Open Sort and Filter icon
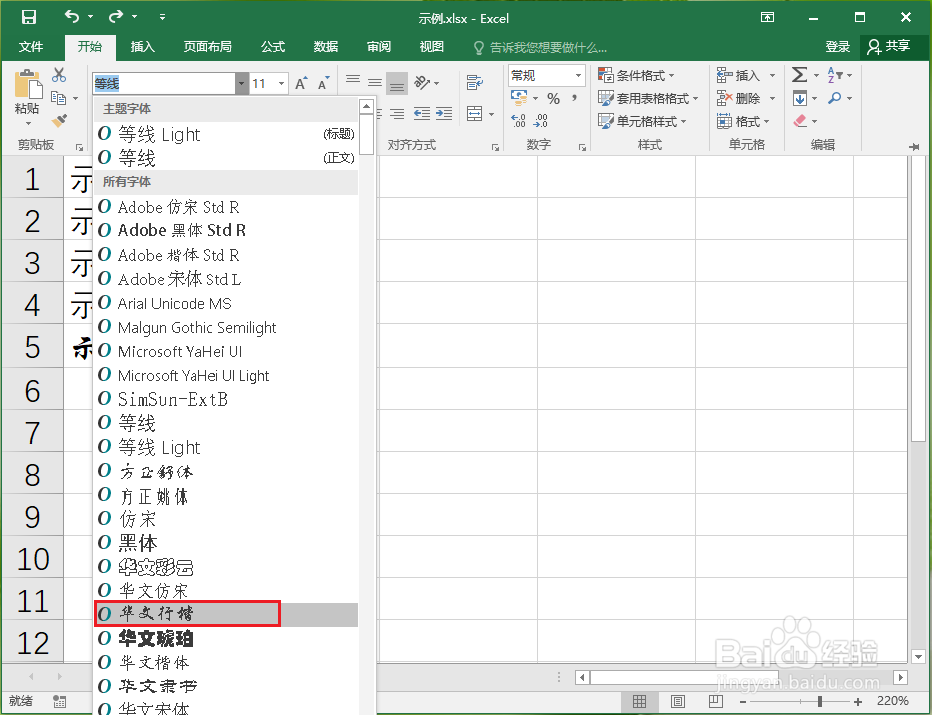This screenshot has width=932, height=715. pos(835,75)
